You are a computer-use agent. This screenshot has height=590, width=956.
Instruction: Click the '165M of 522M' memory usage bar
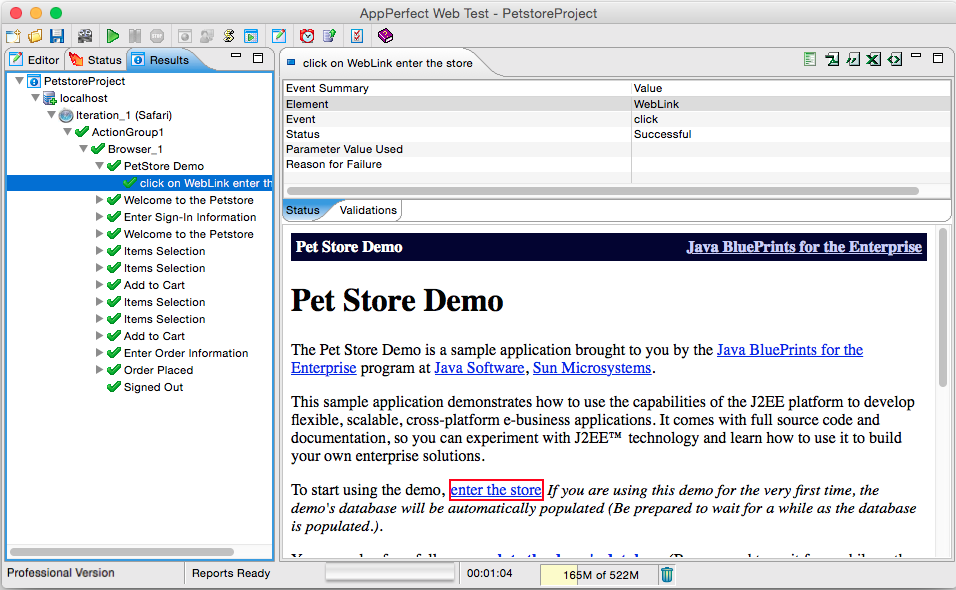pos(600,575)
